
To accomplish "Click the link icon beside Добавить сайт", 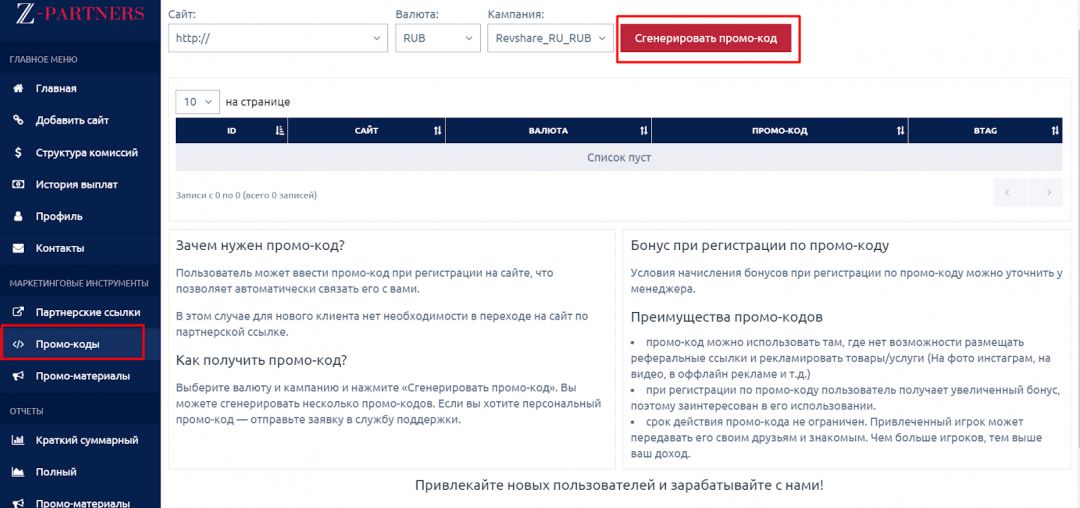I will coord(19,120).
